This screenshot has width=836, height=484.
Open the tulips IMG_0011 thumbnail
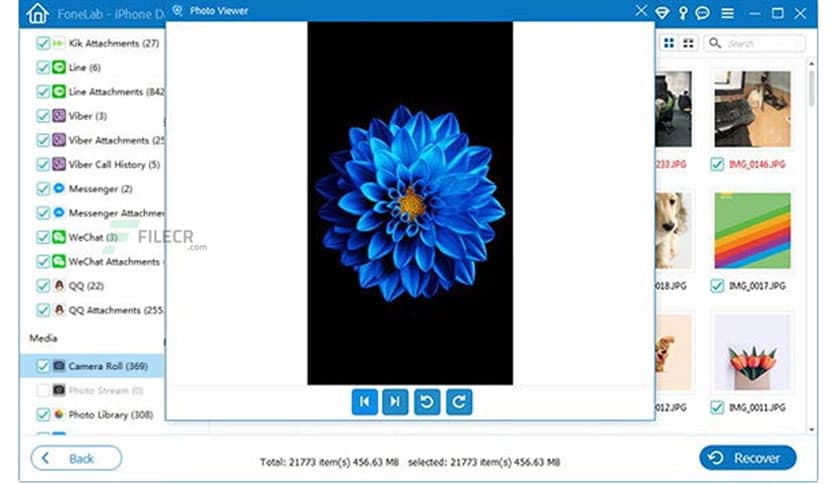752,352
